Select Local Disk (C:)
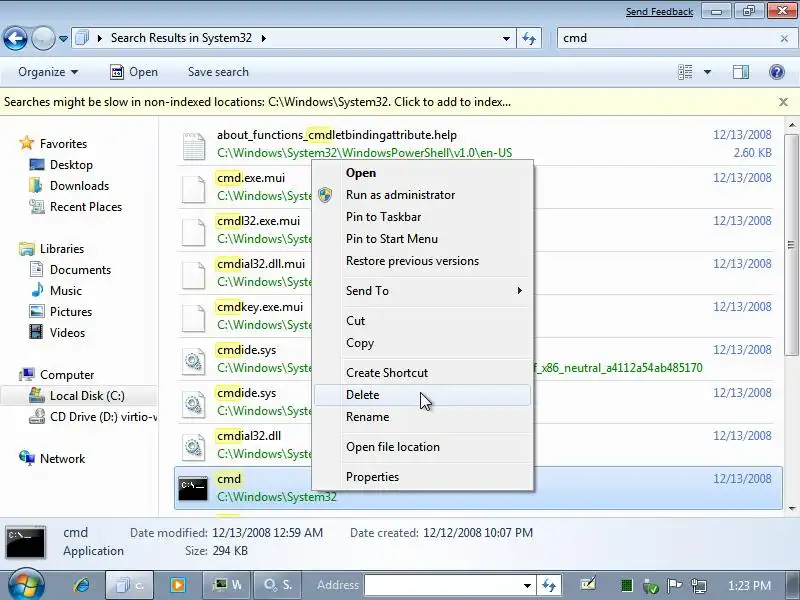 [79, 396]
